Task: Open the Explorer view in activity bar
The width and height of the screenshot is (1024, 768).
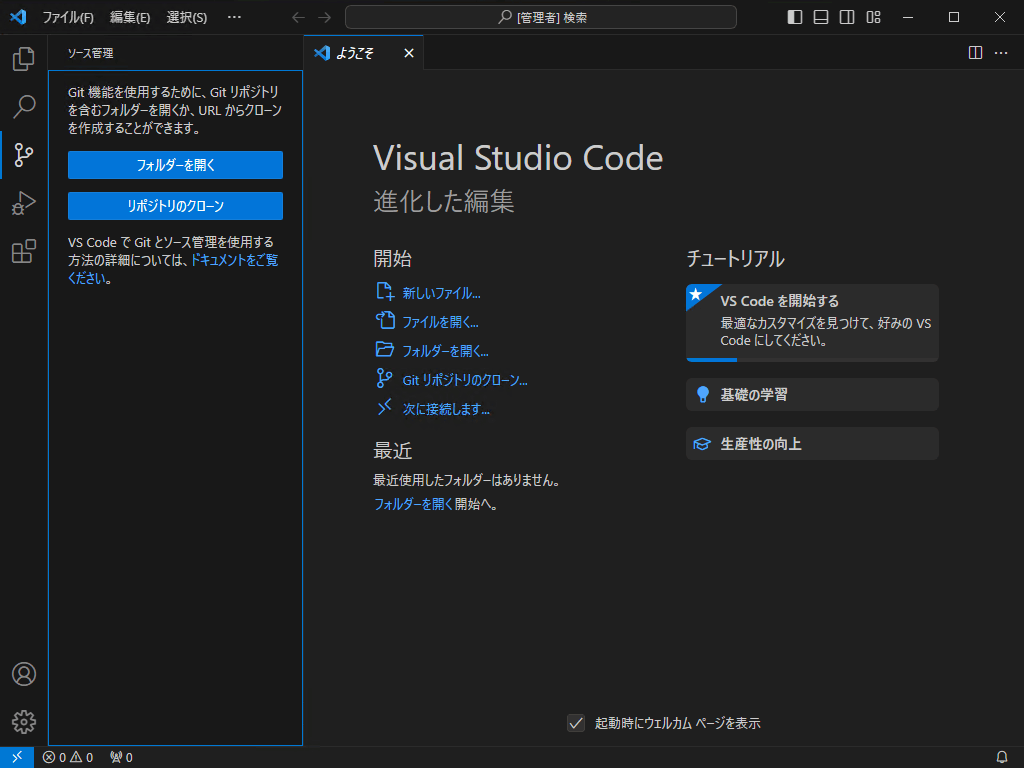Action: point(24,59)
